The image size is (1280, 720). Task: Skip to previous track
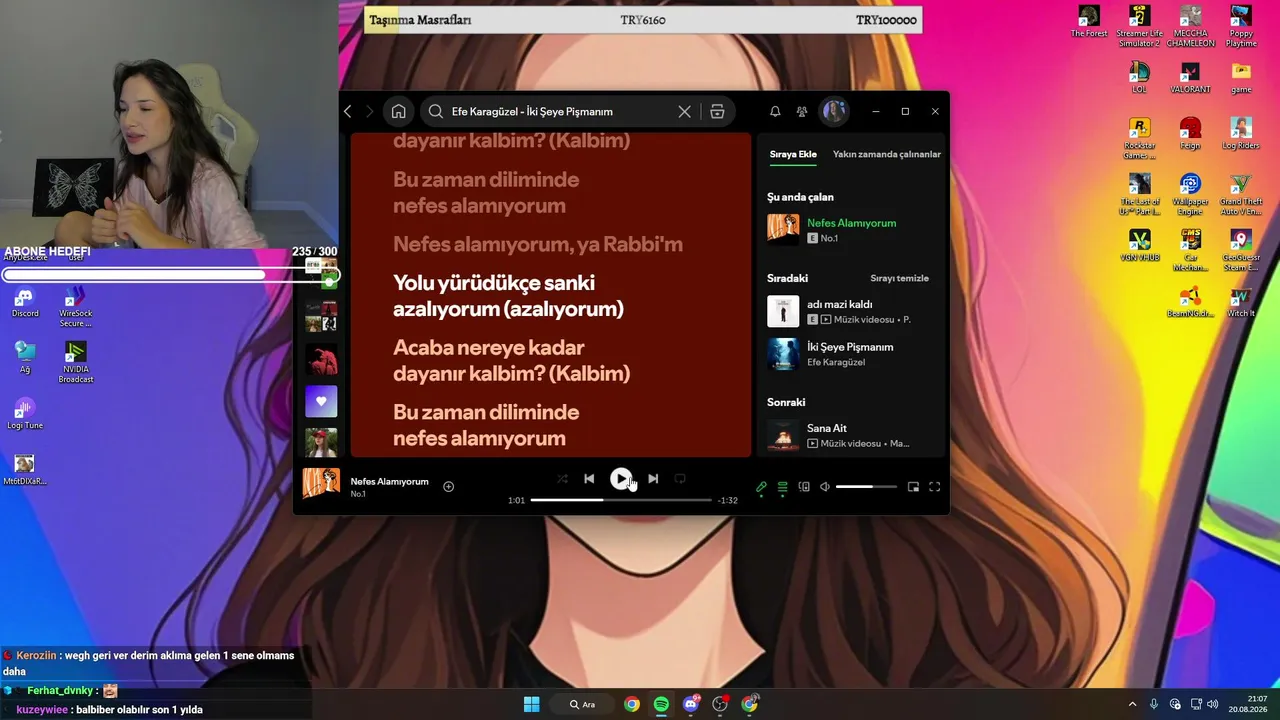589,479
